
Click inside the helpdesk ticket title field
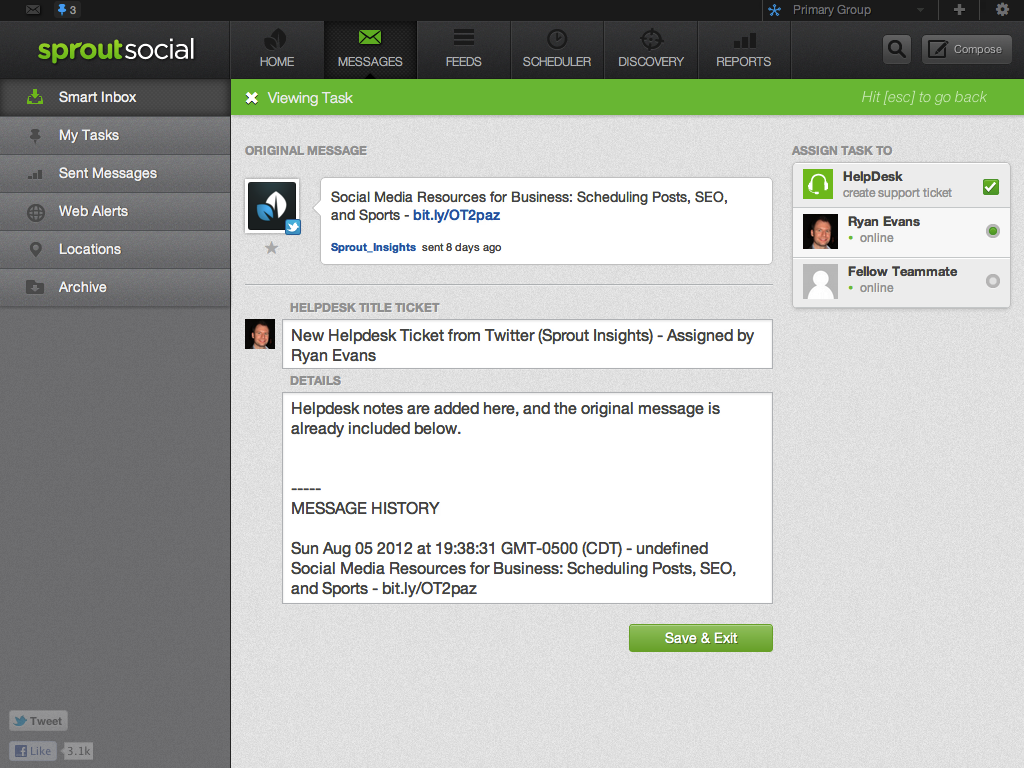coord(527,344)
